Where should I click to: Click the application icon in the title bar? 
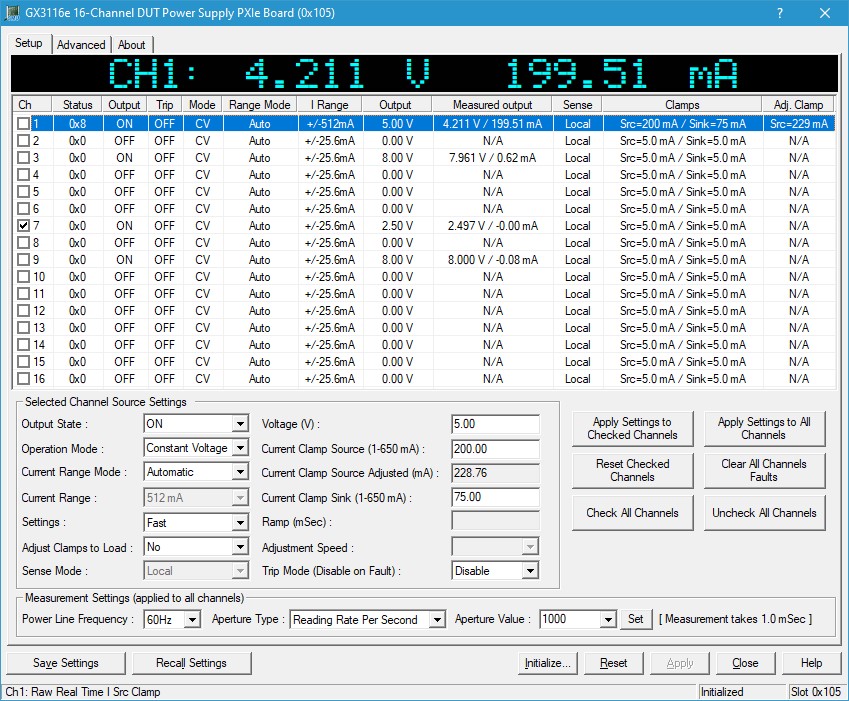click(x=13, y=14)
